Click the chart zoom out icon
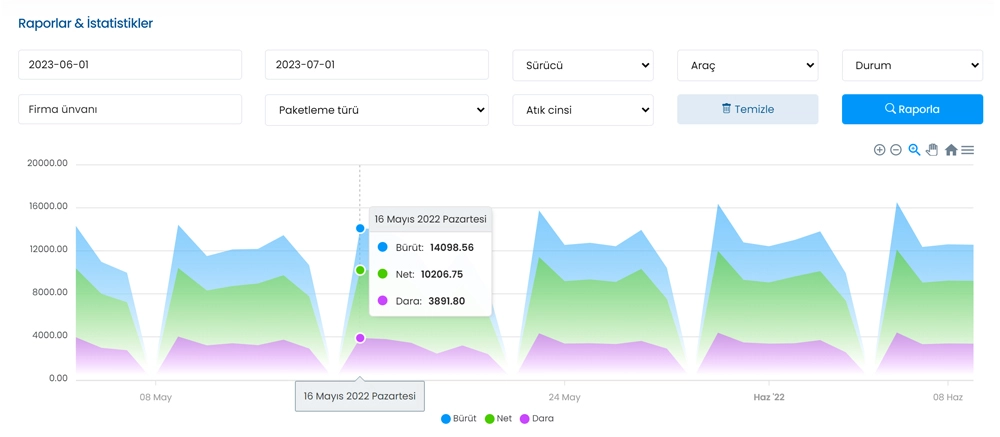 (x=896, y=150)
